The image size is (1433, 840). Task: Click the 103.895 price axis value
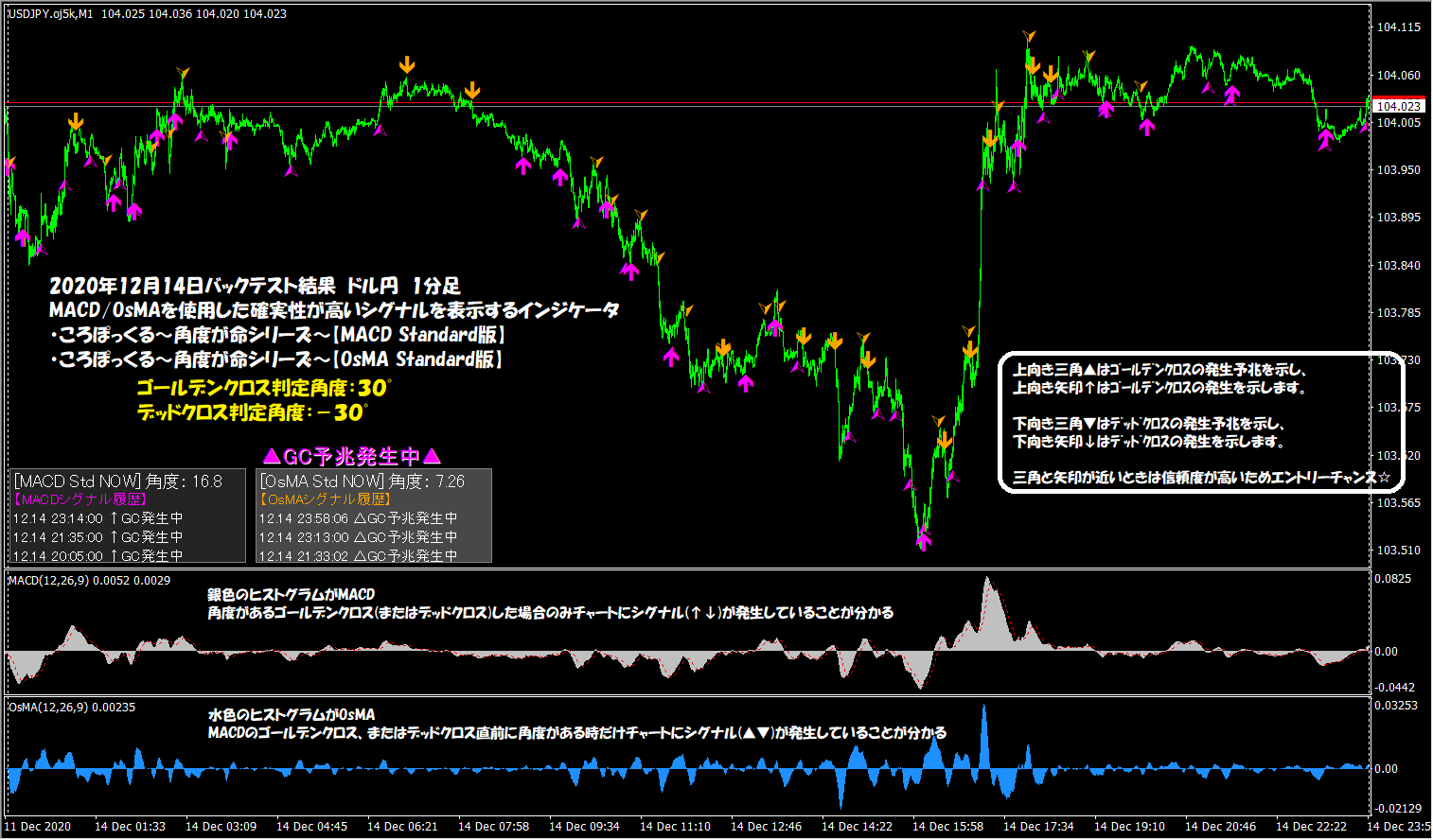pos(1398,218)
